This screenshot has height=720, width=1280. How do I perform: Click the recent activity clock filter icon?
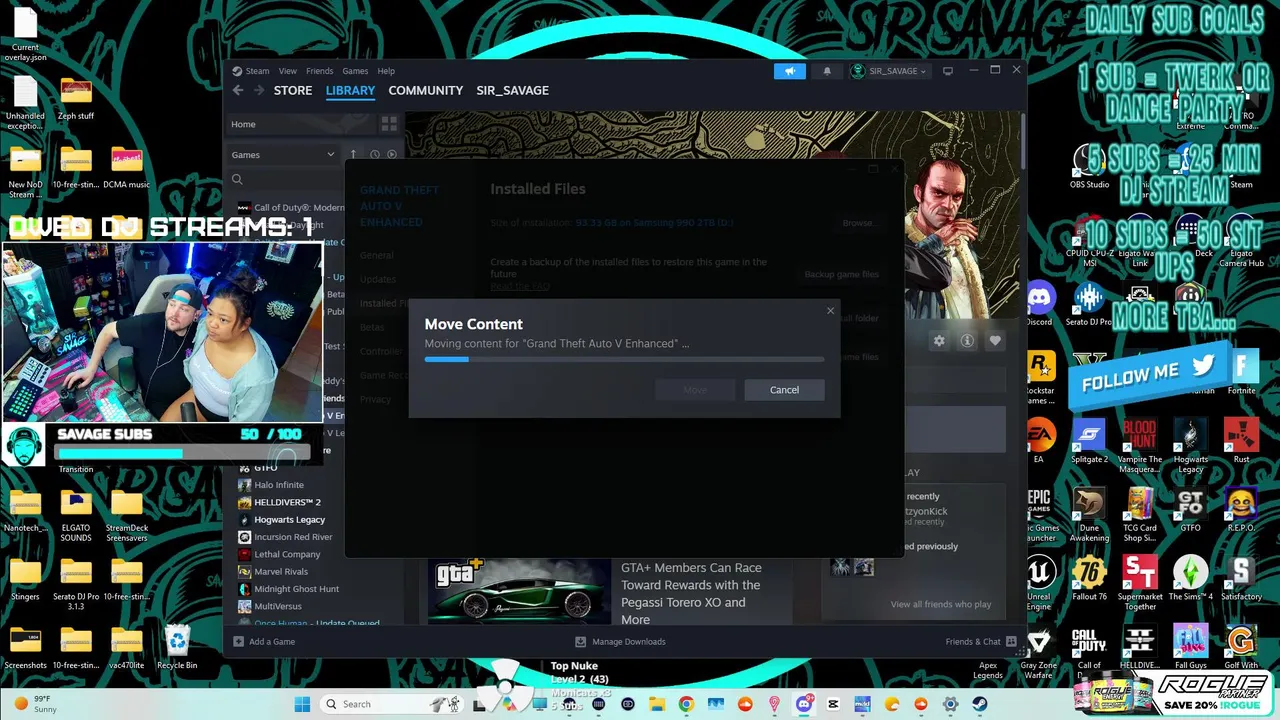[x=375, y=155]
